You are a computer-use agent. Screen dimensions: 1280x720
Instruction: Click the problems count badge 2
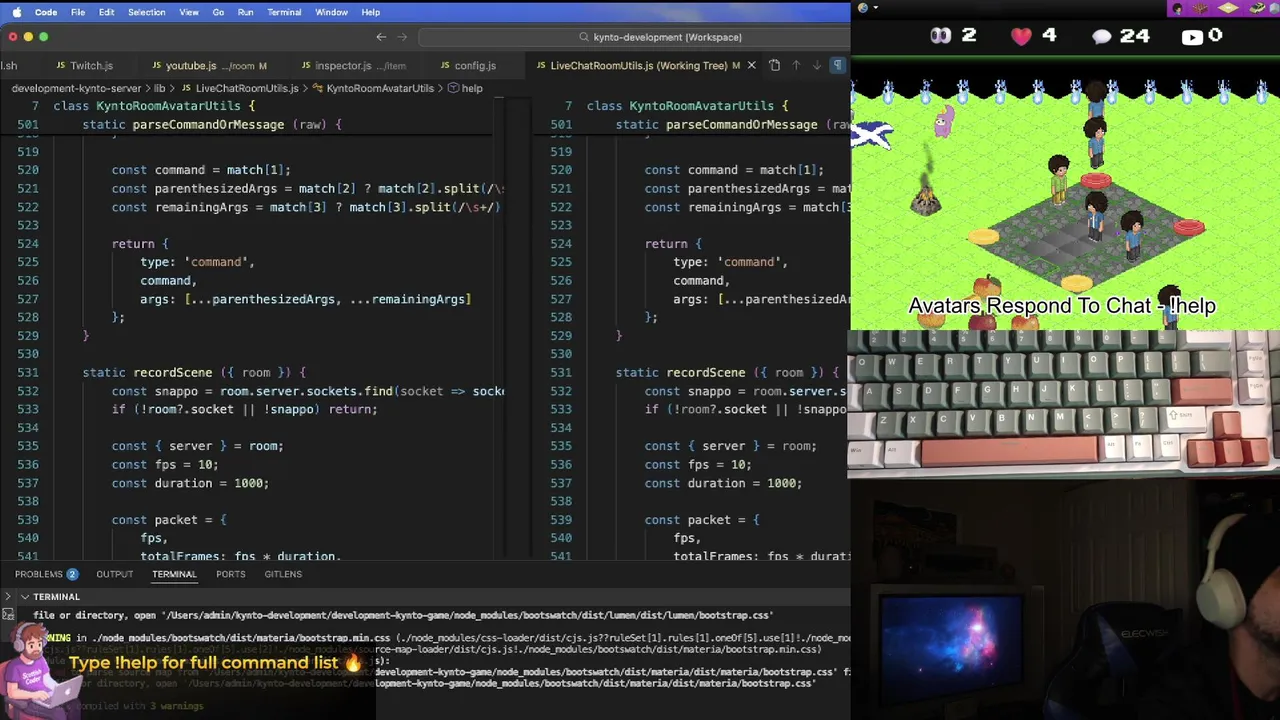[72, 574]
